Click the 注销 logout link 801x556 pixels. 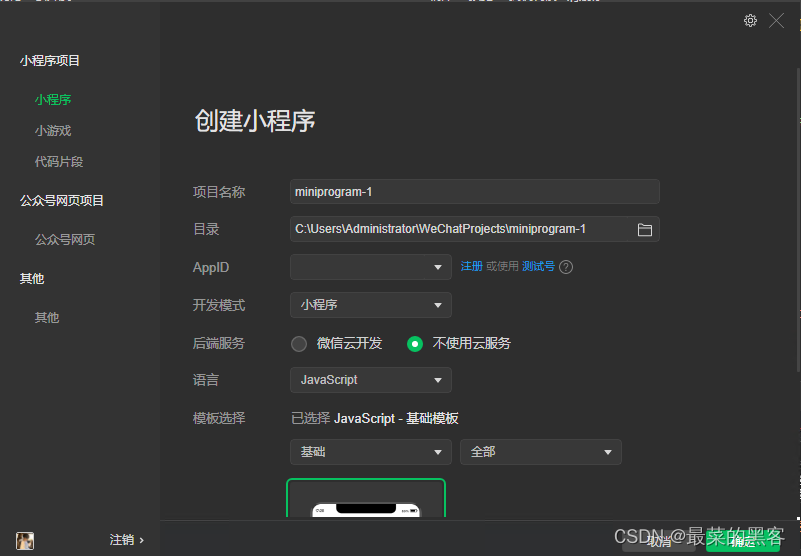point(127,540)
